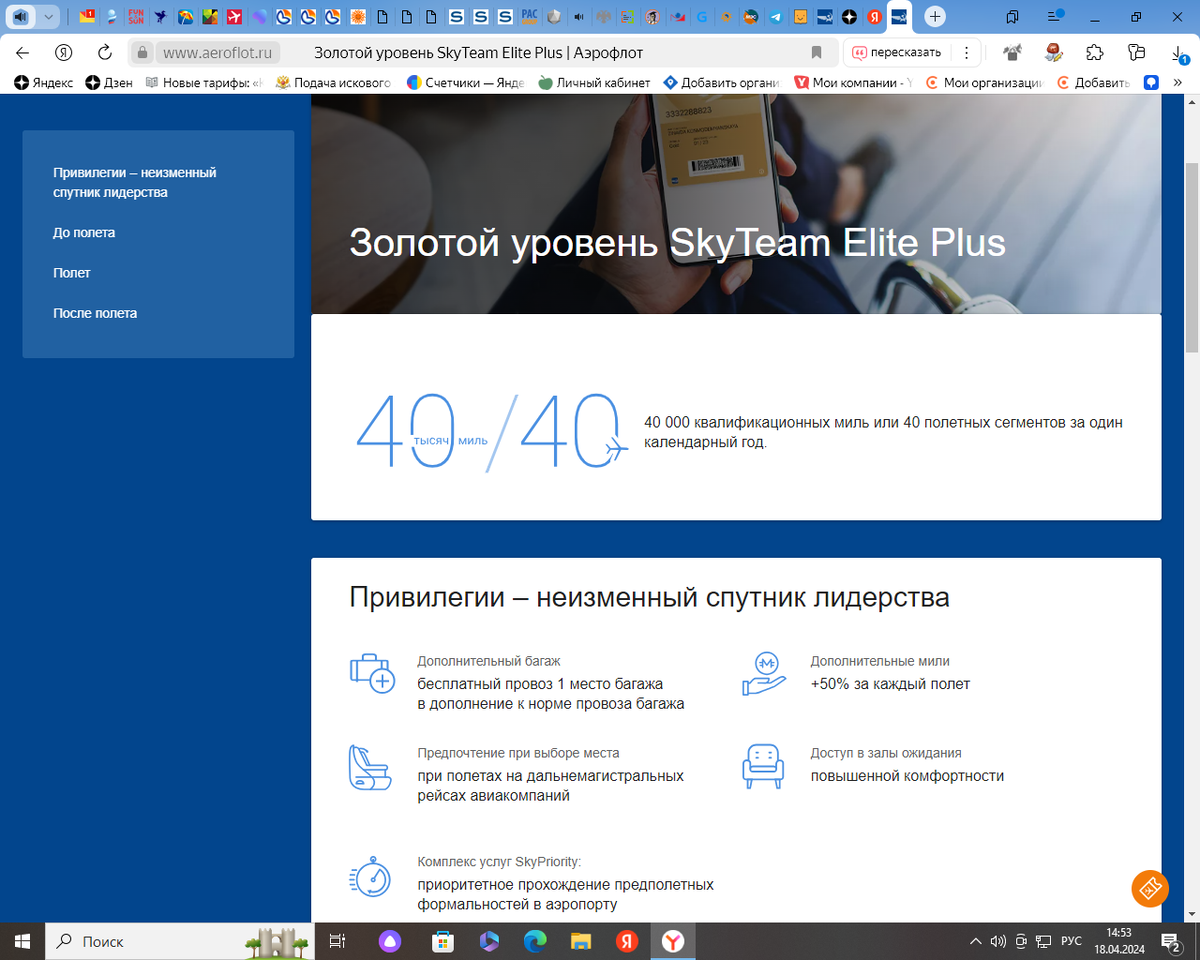Open the Подача искового bookmark
This screenshot has width=1200, height=960.
[333, 83]
